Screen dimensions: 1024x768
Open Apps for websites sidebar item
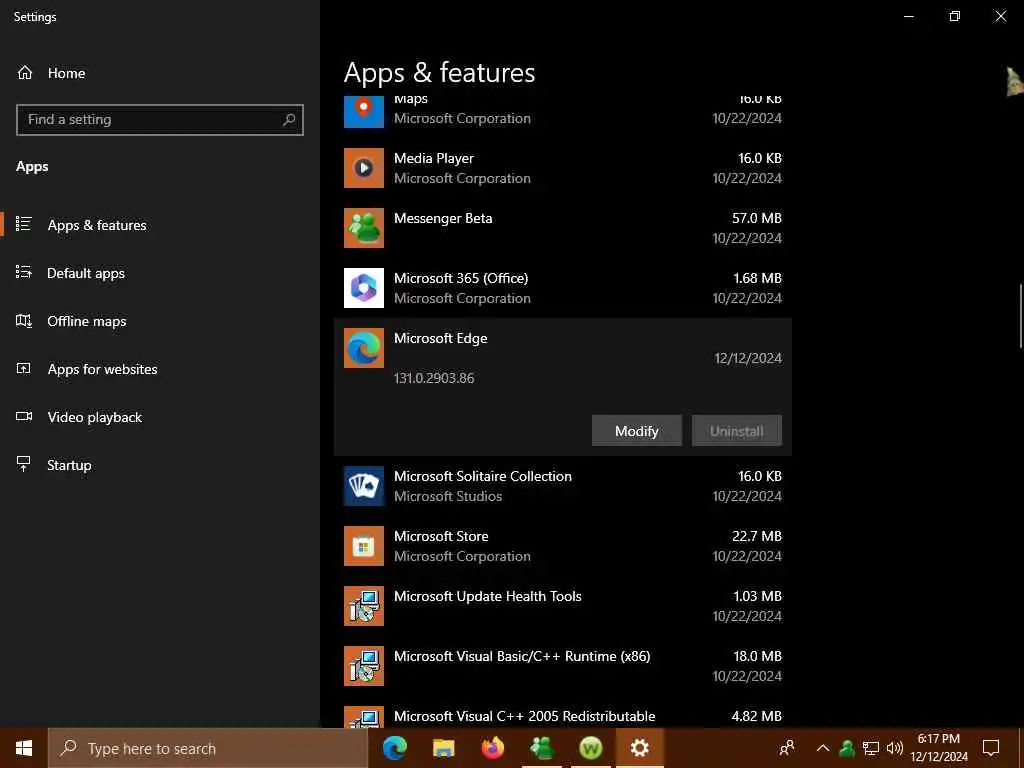[160, 369]
